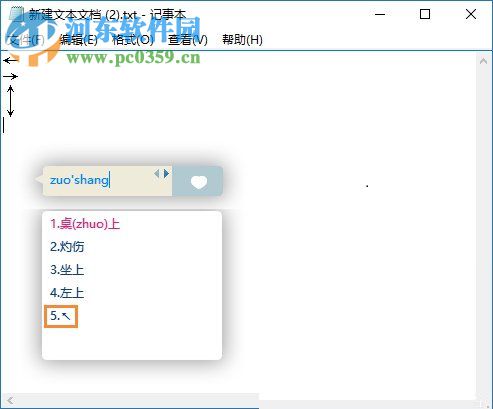Click the horizontal scrollbar left arrow
493x409 pixels.
pos(10,400)
